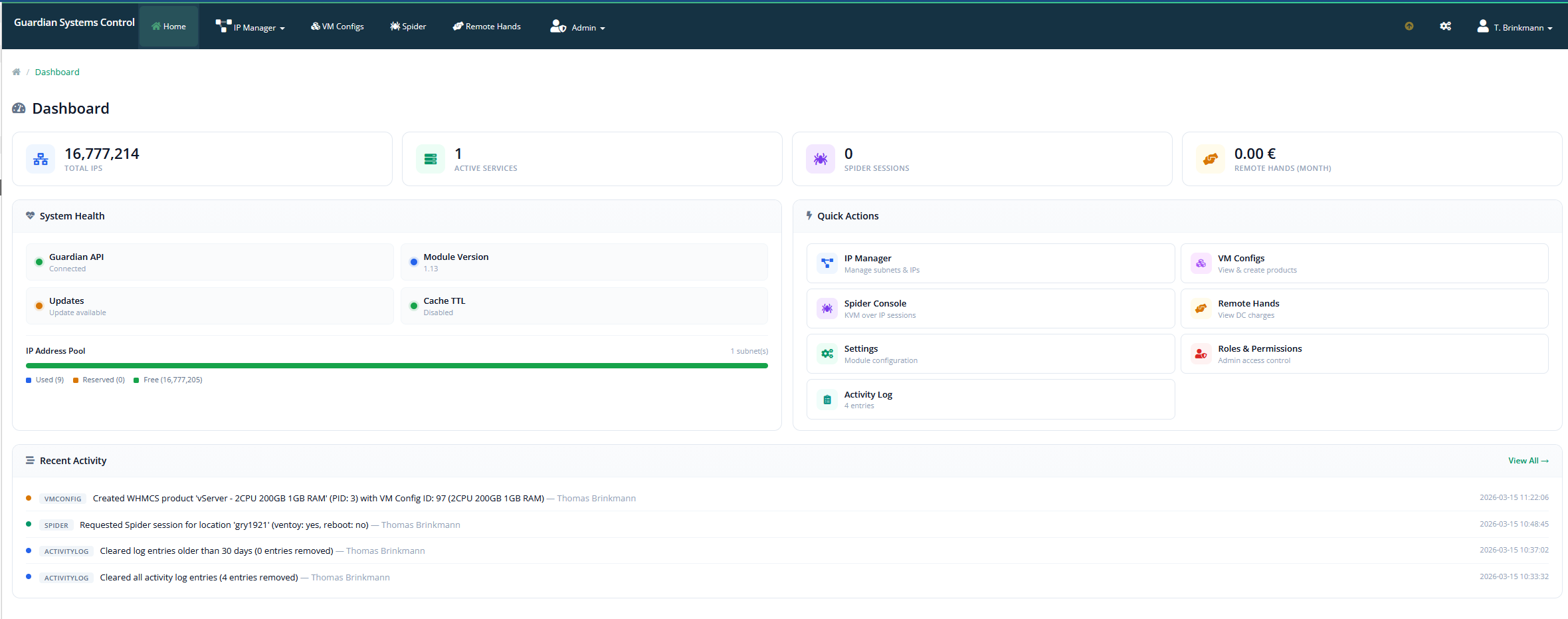Click the IP Manager quick action icon
This screenshot has height=619, width=1568.
tap(827, 263)
